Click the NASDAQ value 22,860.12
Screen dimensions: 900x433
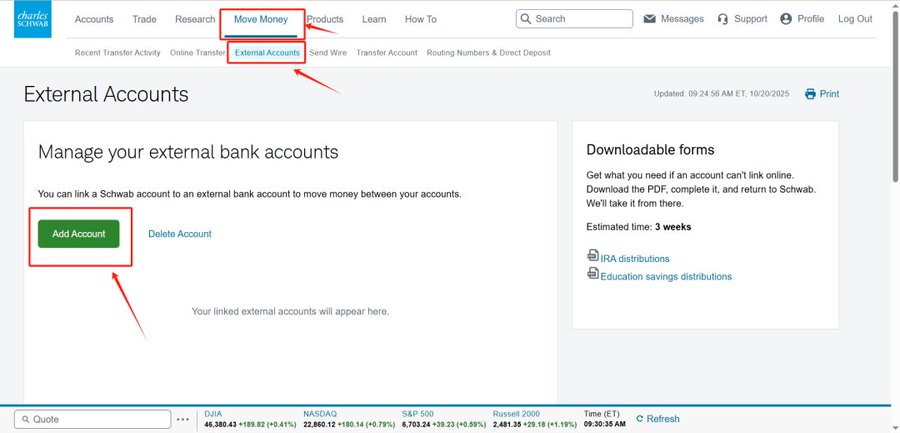(x=320, y=424)
